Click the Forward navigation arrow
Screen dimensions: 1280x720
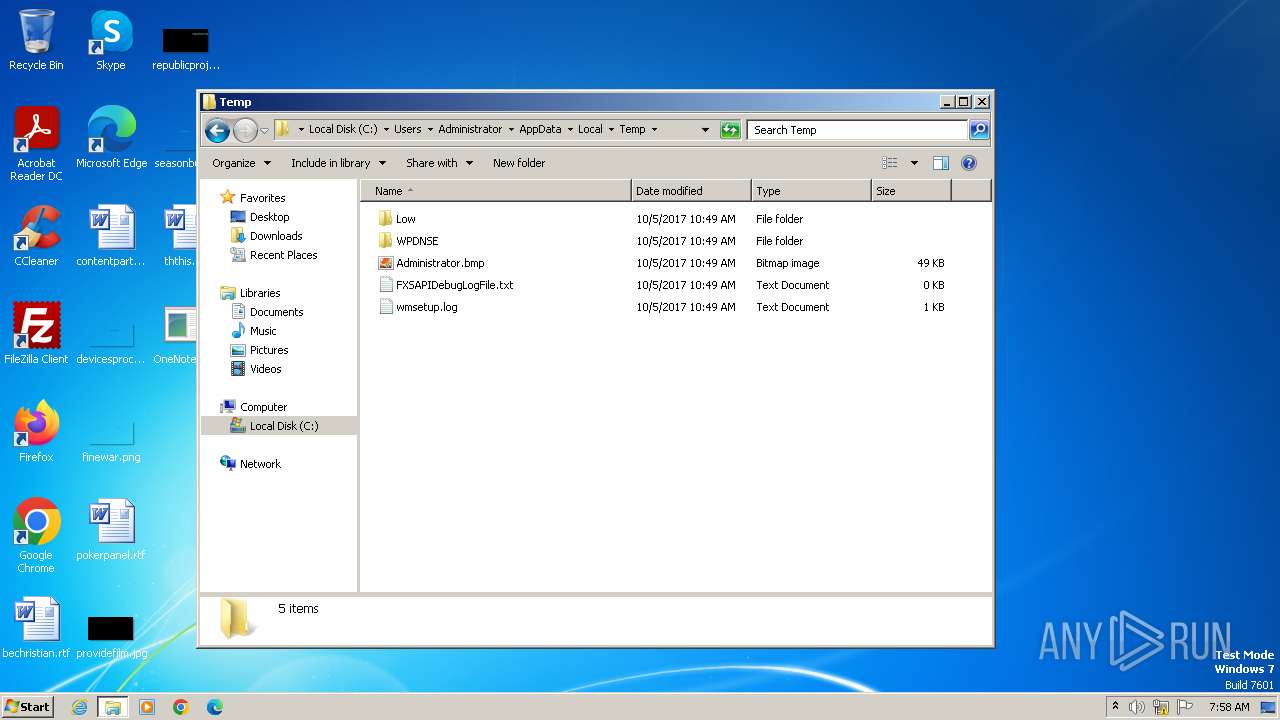click(245, 130)
